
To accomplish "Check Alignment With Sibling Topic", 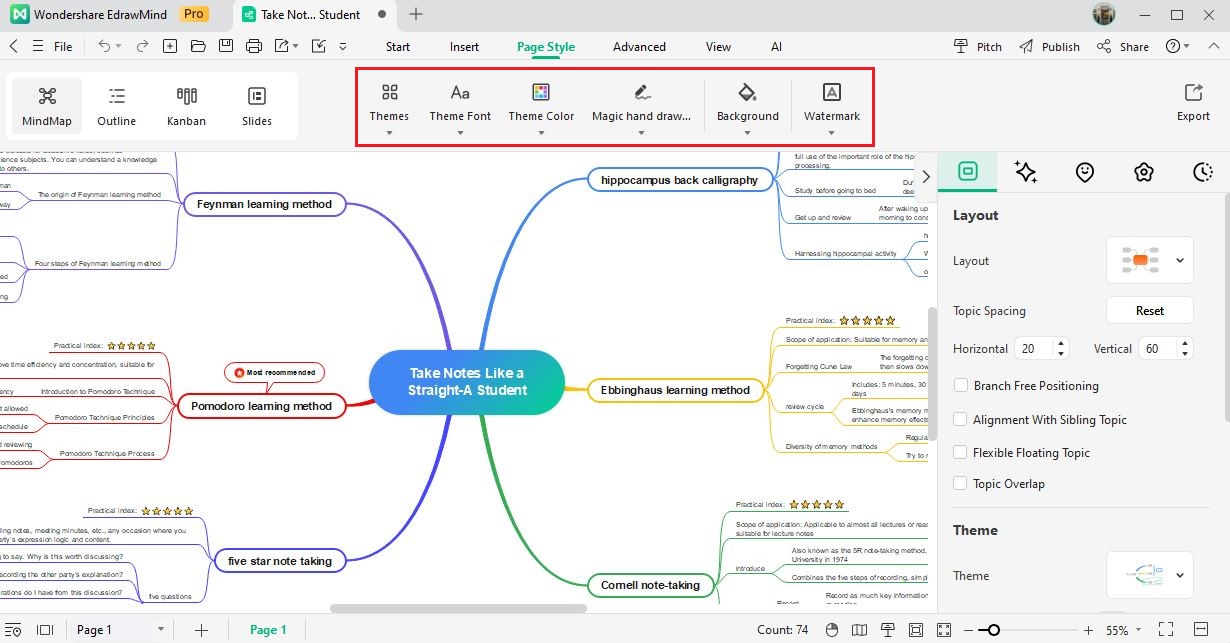I will [x=961, y=419].
